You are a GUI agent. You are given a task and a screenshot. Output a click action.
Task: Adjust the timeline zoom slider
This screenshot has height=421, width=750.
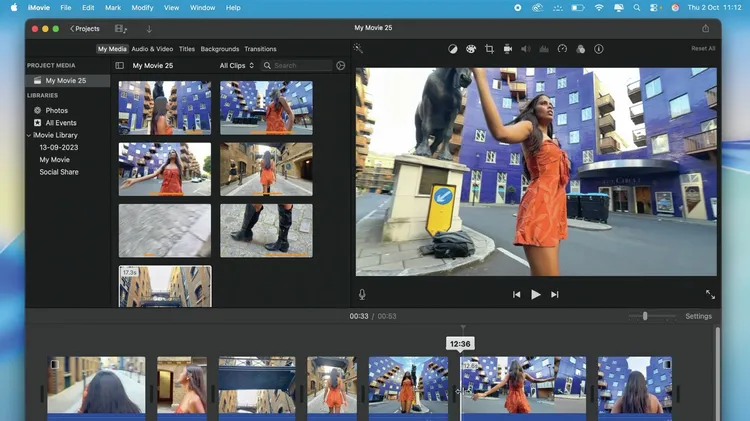point(645,316)
